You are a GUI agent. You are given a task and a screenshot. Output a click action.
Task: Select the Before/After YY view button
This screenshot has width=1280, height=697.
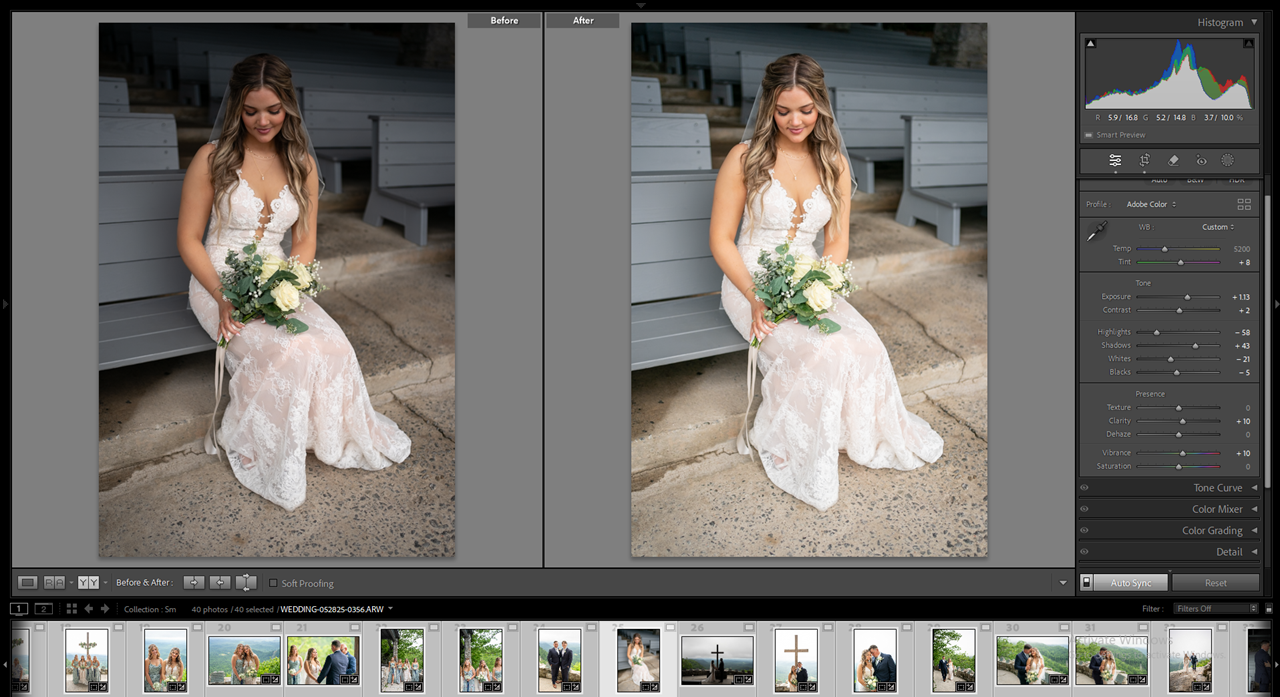[88, 583]
